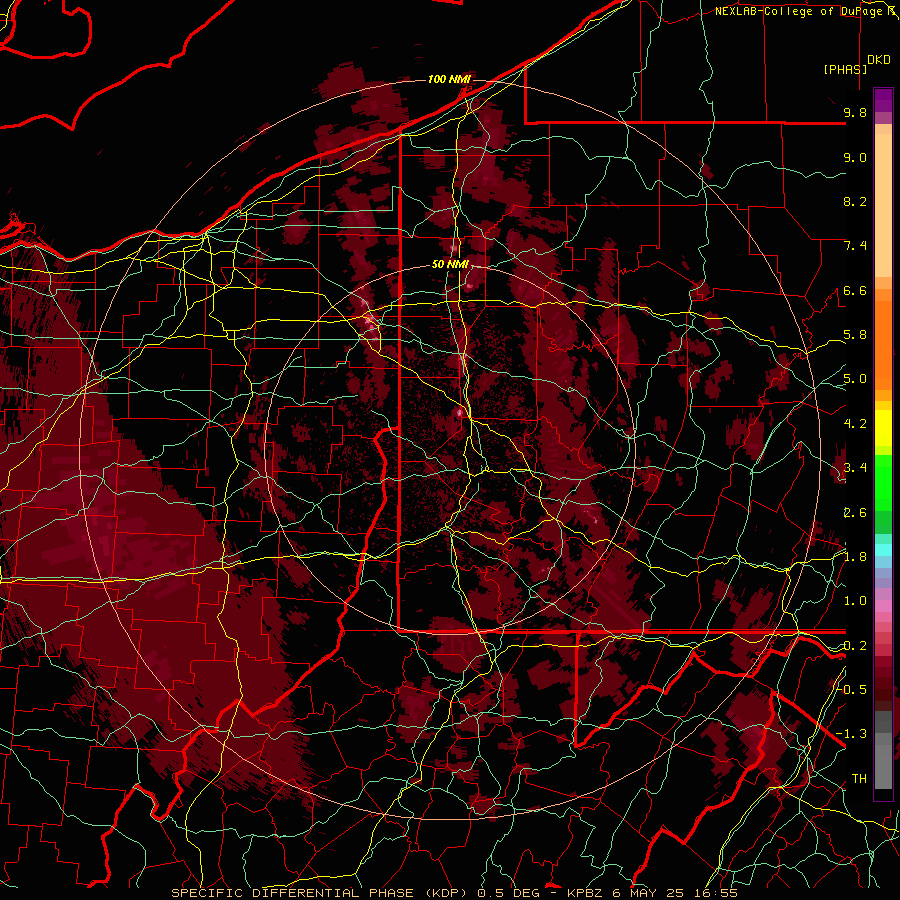This screenshot has width=900, height=900.
Task: Click the bright green segment of the color bar
Action: pyautogui.click(x=883, y=482)
